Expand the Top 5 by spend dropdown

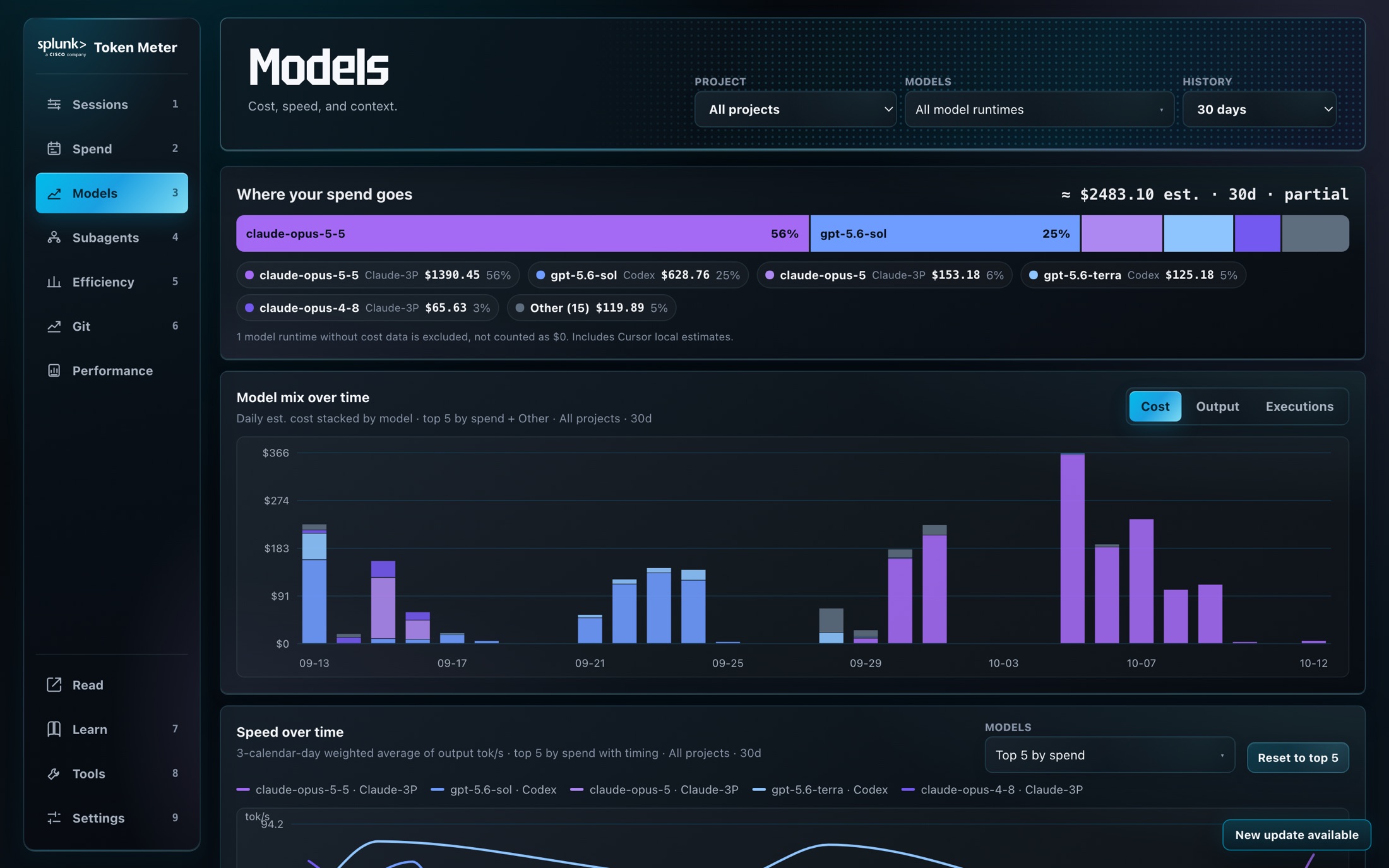(1109, 755)
